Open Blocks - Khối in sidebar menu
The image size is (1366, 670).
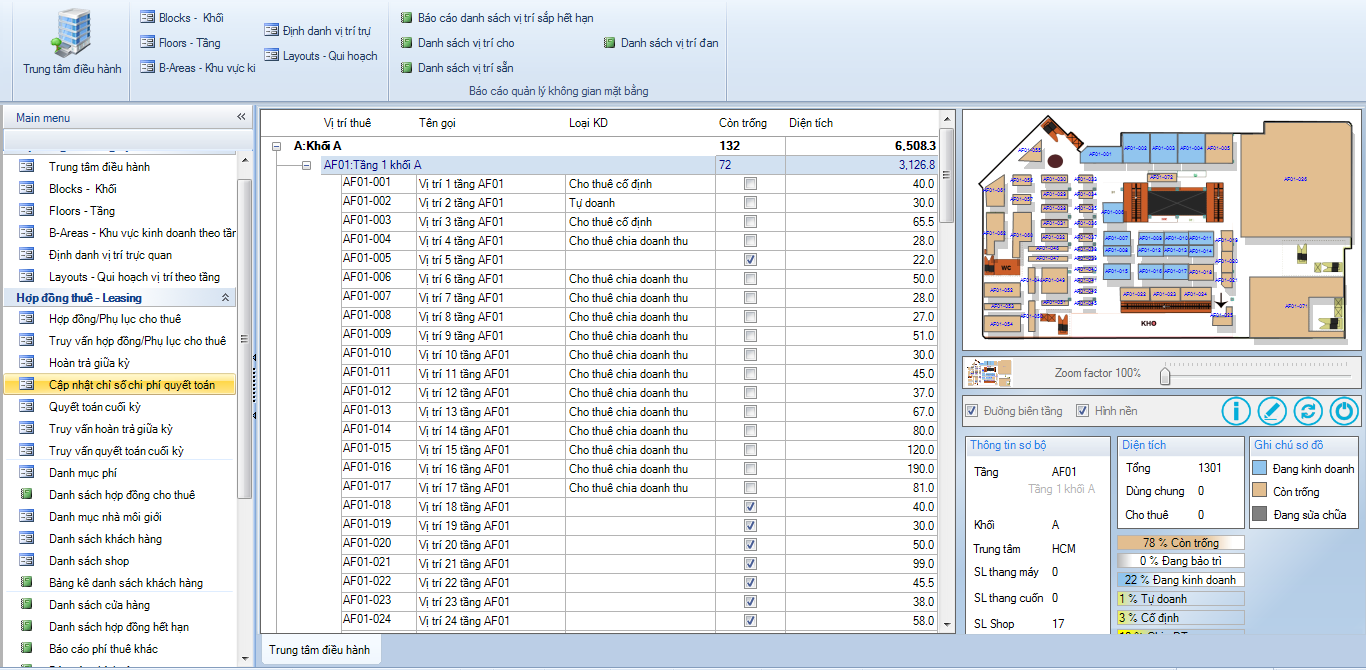coord(82,189)
